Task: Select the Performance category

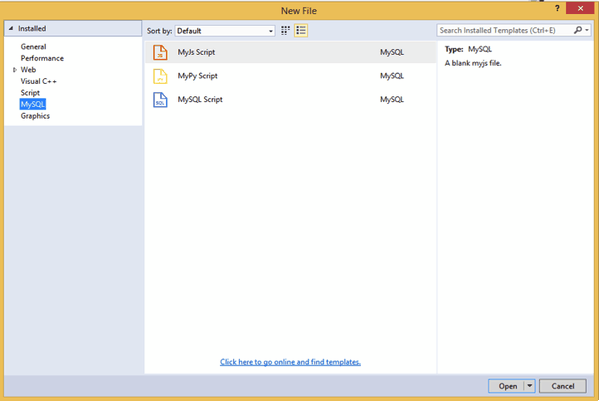Action: pyautogui.click(x=42, y=58)
